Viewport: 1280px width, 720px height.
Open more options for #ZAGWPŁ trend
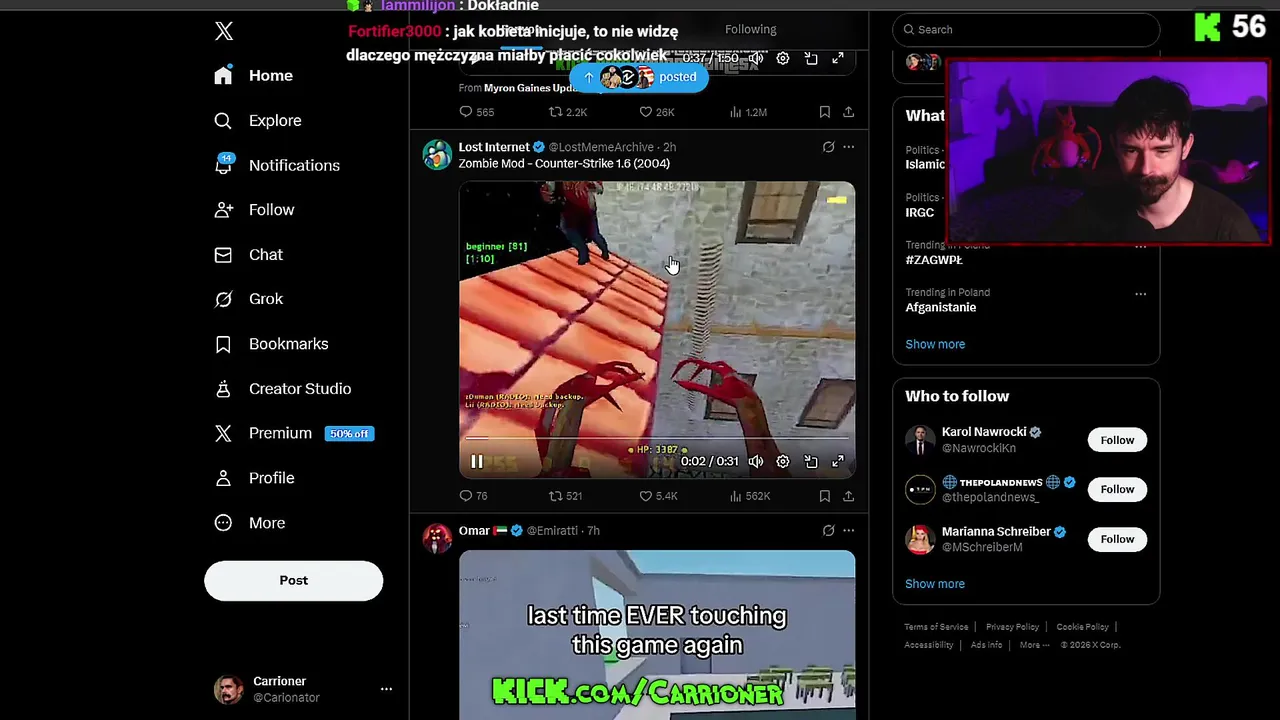point(1140,247)
